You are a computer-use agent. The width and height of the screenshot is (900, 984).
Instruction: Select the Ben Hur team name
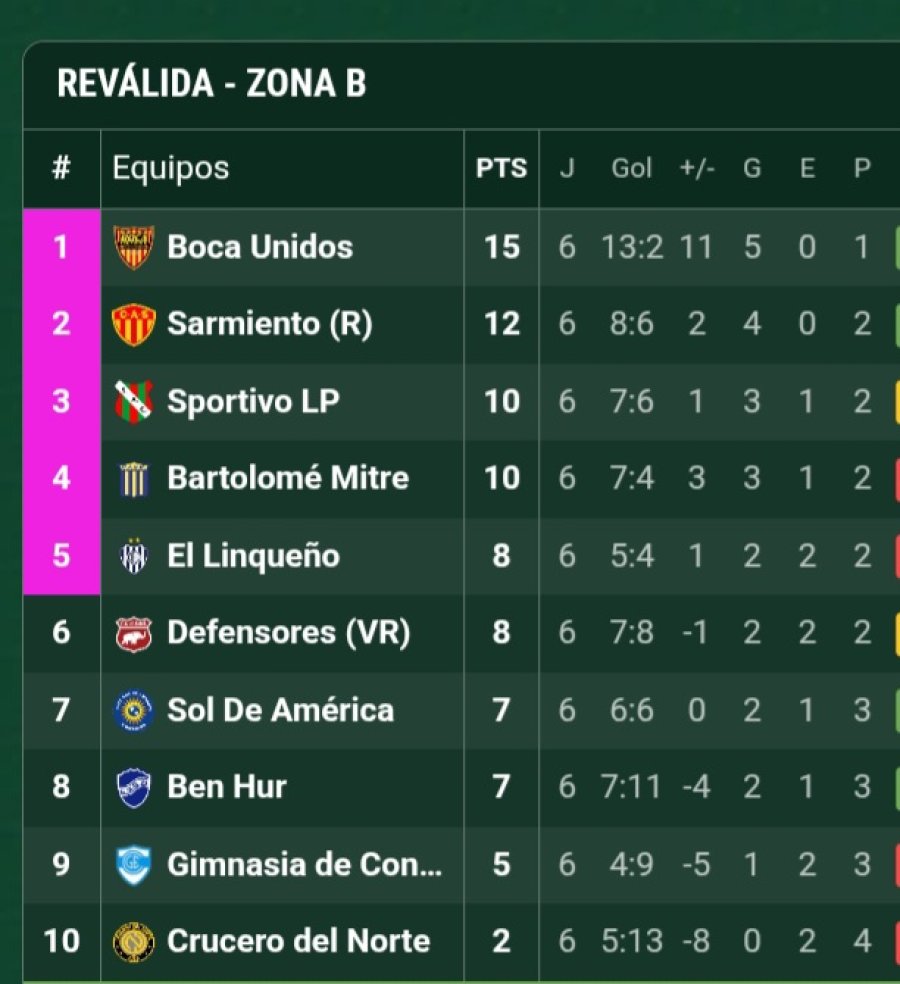[227, 787]
